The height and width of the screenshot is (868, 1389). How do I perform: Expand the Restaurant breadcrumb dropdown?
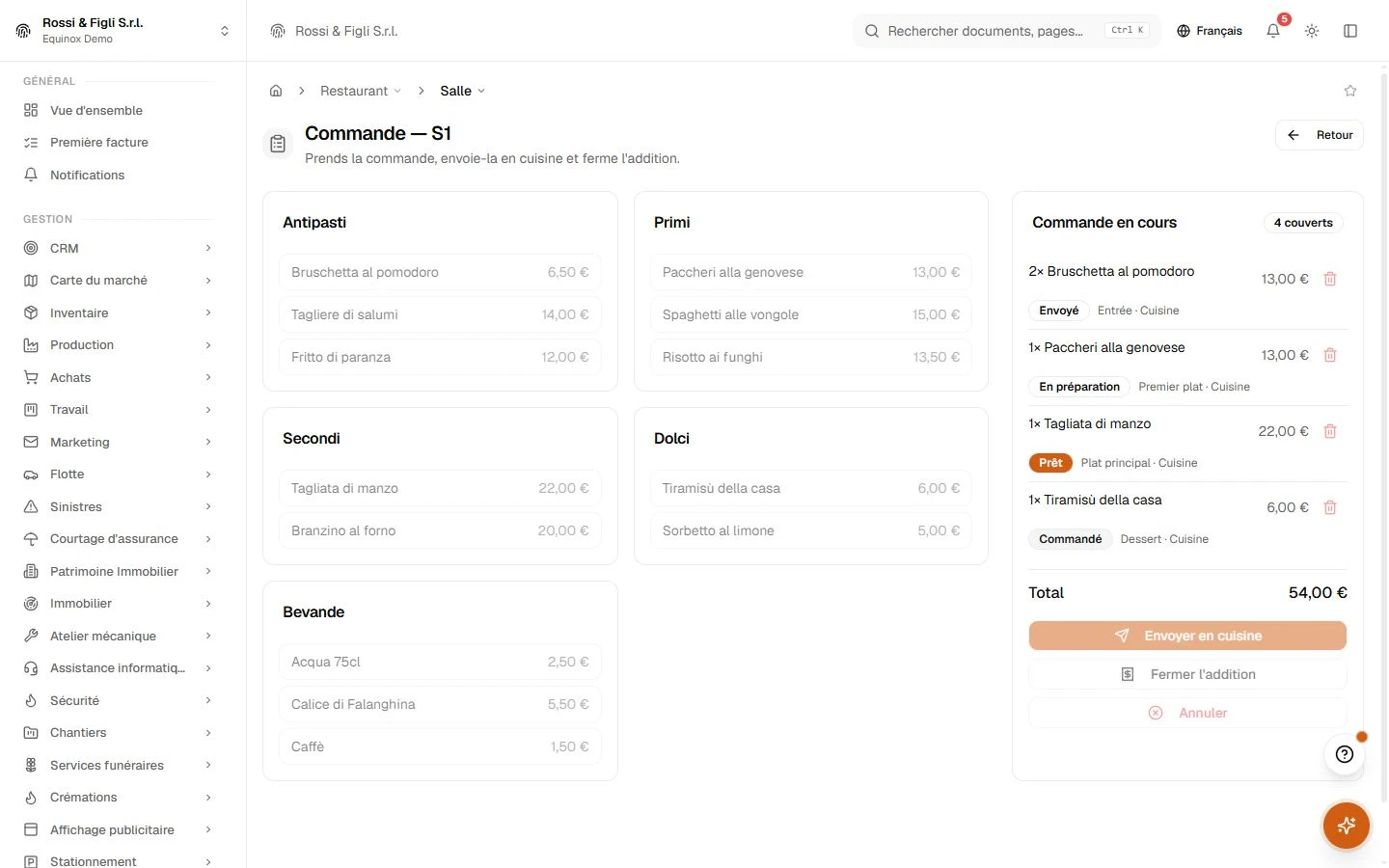(x=361, y=91)
